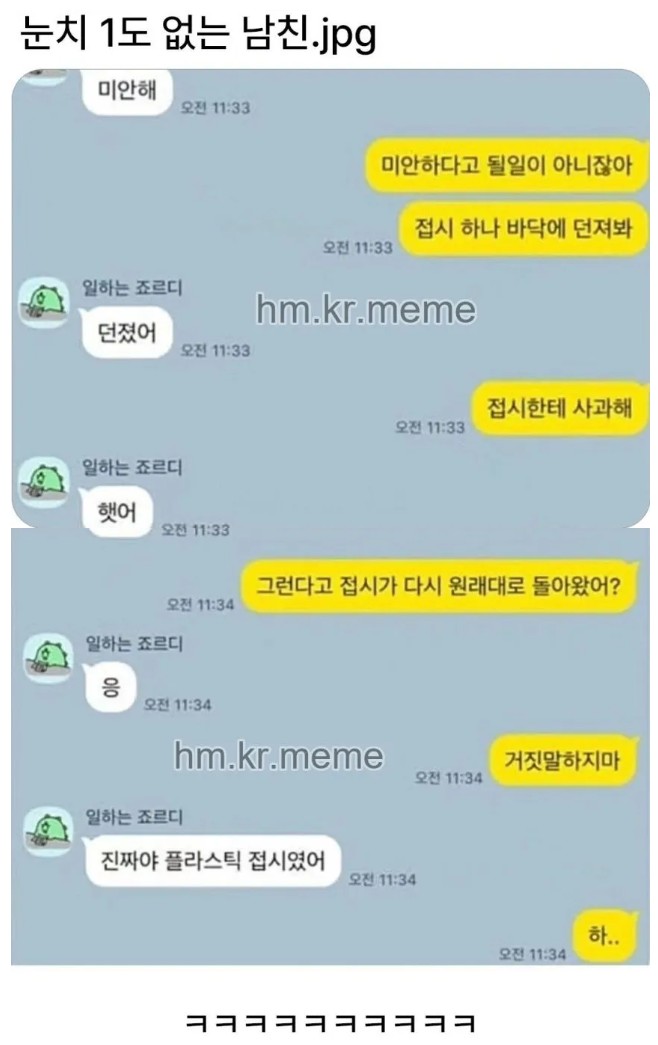Click the title 눈치 1도 없는 남친.jpg
Image resolution: width=658 pixels, height=1045 pixels.
pyautogui.click(x=199, y=33)
